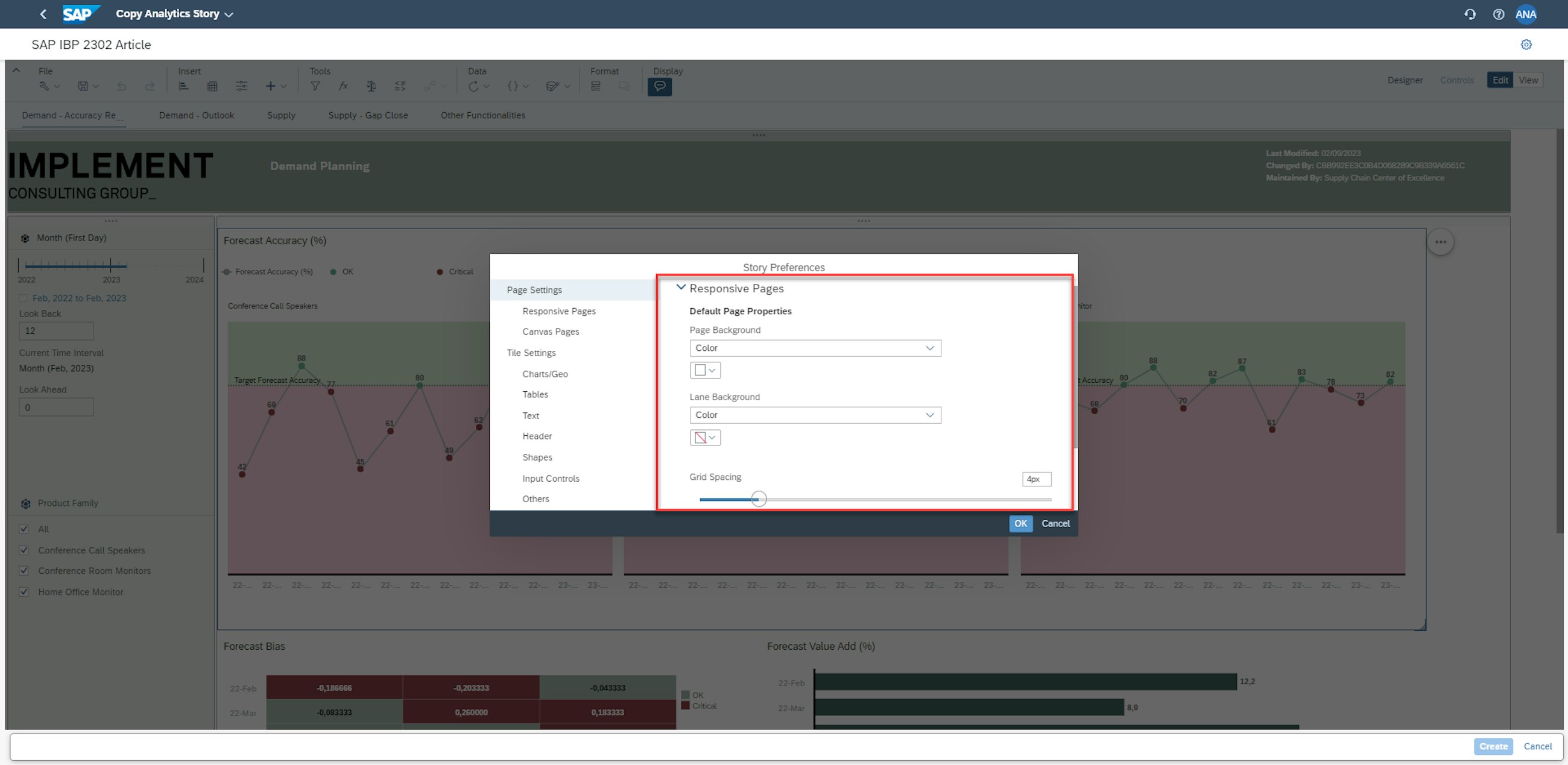Click the back arrow in SAP header
The image size is (1568, 765).
(x=43, y=14)
